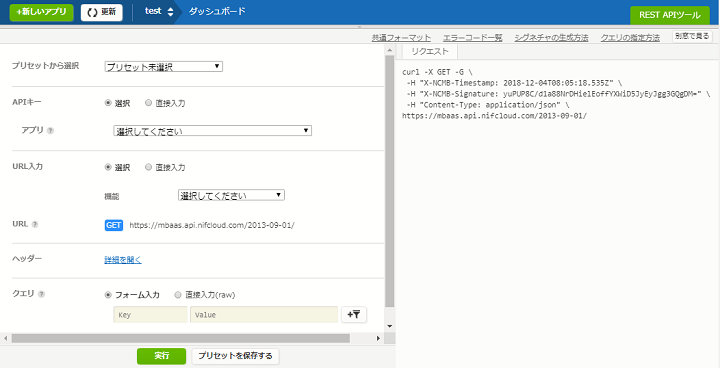Click the green 実行 button
This screenshot has height=368, width=720.
coord(161,356)
